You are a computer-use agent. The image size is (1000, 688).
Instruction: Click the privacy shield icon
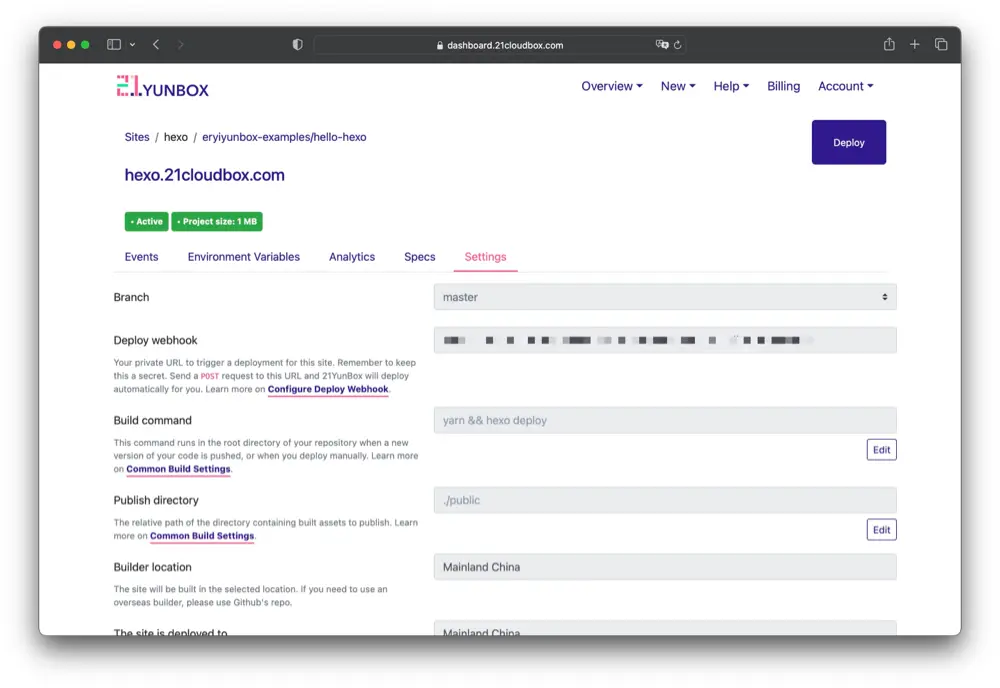(297, 45)
